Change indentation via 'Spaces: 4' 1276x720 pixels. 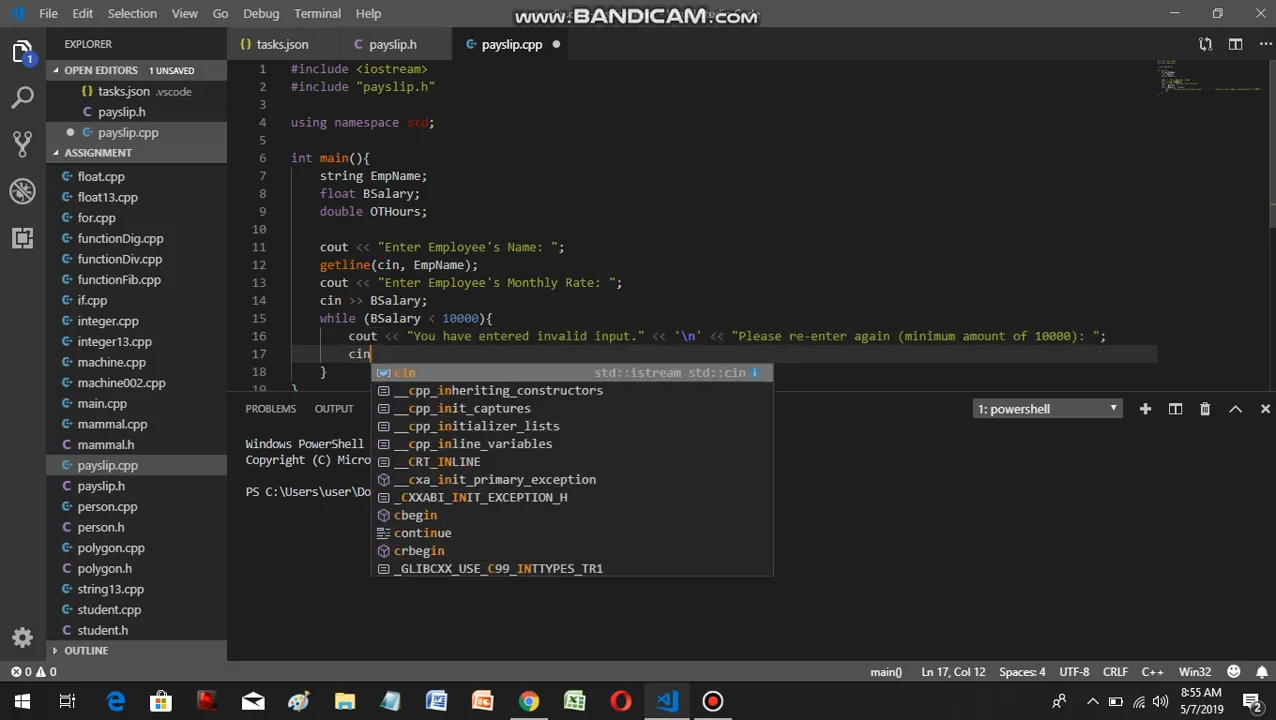pyautogui.click(x=1022, y=672)
